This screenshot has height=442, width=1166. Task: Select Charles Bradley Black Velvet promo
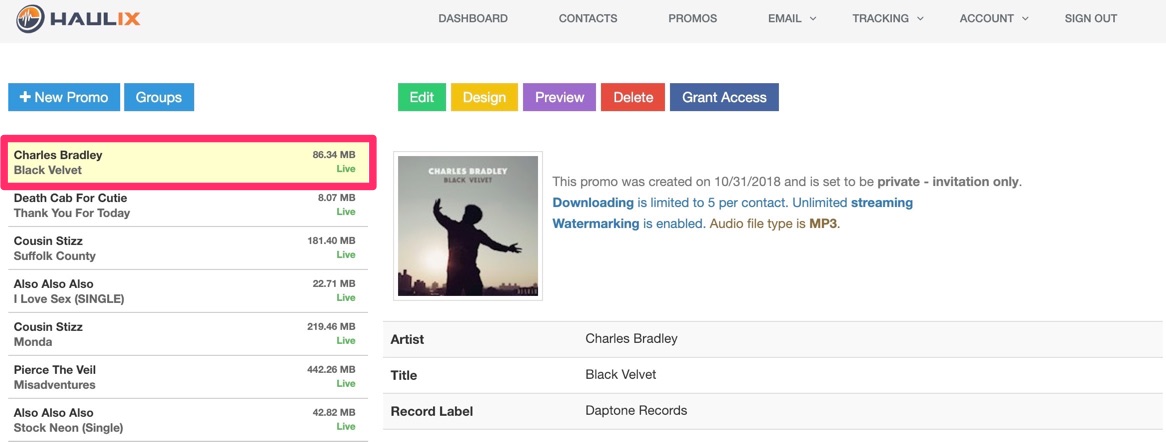(x=188, y=162)
